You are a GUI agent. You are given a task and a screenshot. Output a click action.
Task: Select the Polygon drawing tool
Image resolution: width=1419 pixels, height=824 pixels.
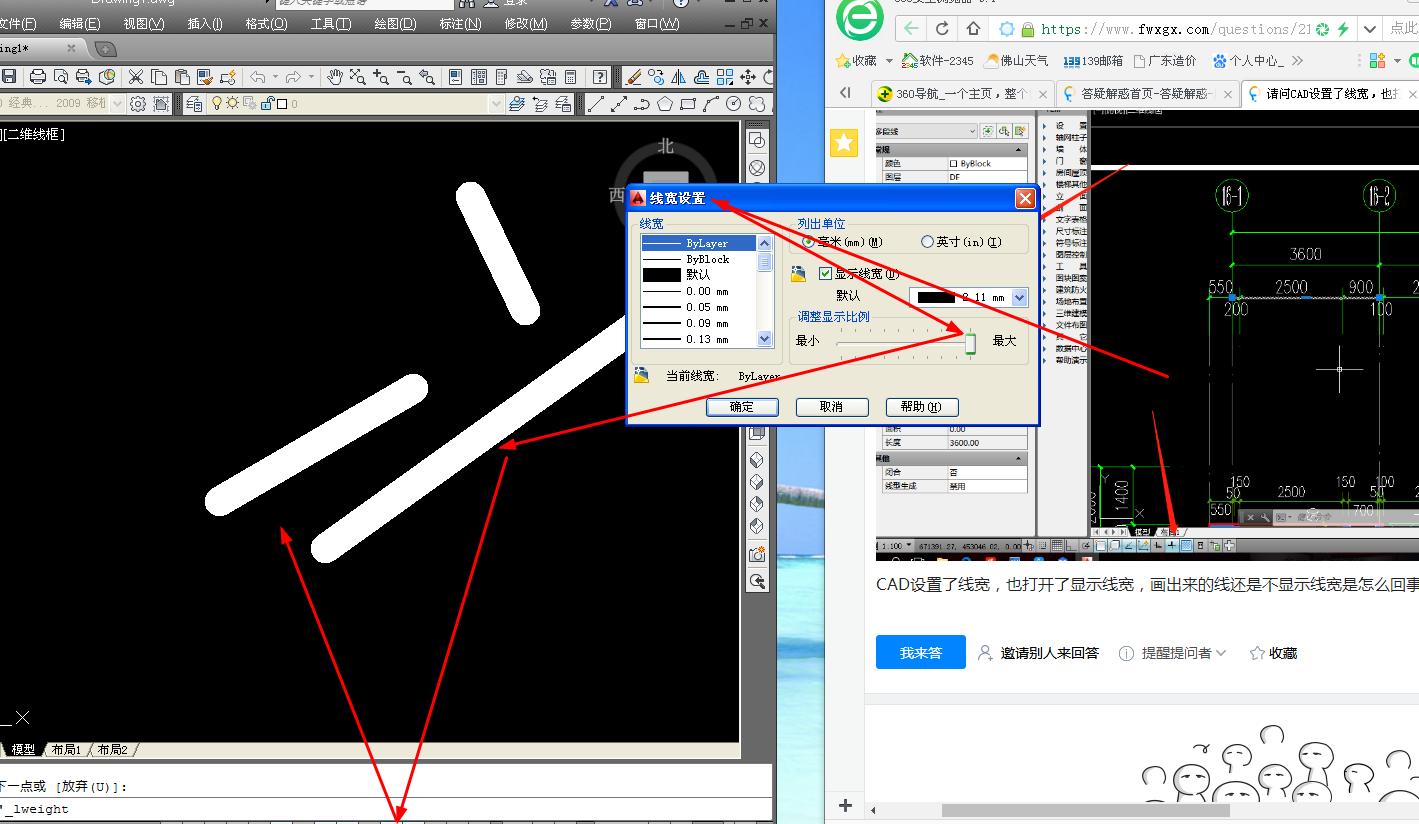click(x=665, y=103)
